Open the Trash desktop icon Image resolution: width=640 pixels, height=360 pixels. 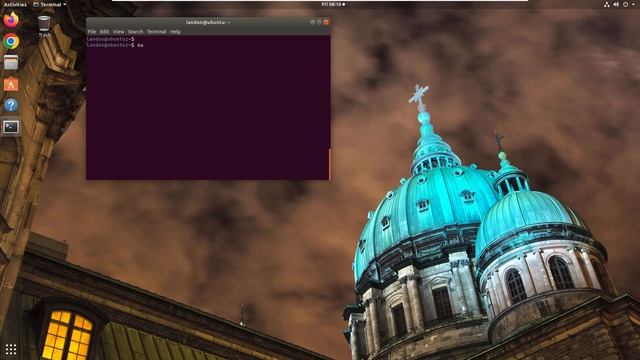44,26
